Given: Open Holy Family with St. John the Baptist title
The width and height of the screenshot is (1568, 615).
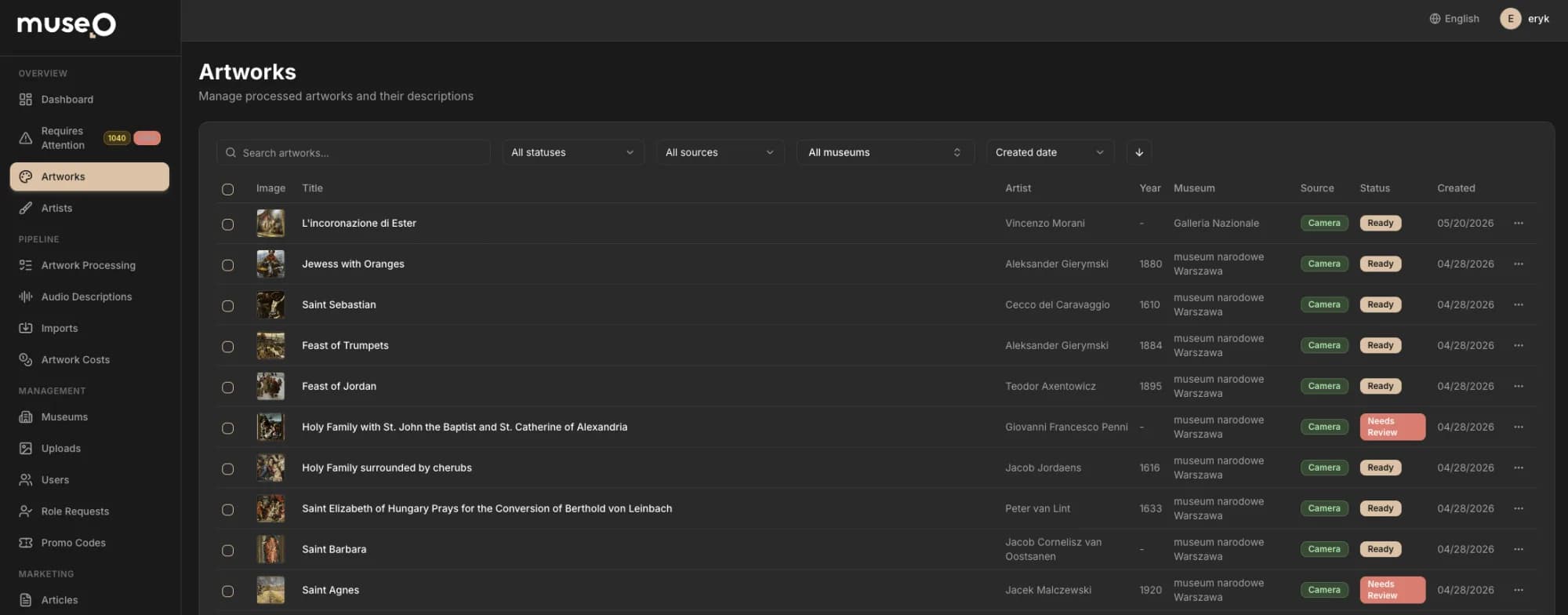Looking at the screenshot, I should click(464, 427).
